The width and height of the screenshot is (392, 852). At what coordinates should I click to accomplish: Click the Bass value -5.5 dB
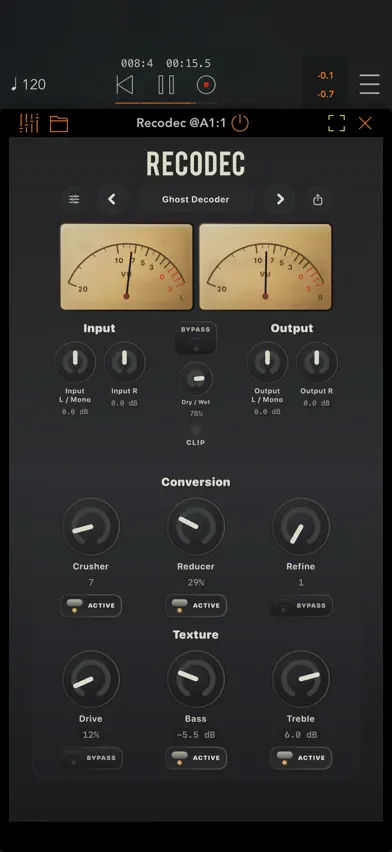click(x=196, y=735)
